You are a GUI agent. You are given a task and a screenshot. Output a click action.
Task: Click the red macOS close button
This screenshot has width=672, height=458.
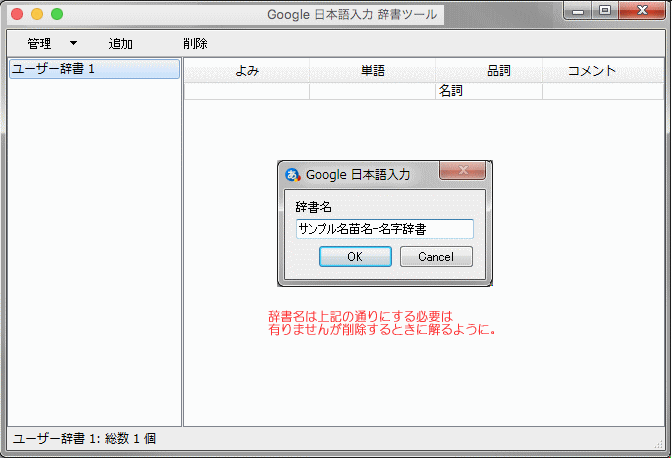(x=17, y=14)
